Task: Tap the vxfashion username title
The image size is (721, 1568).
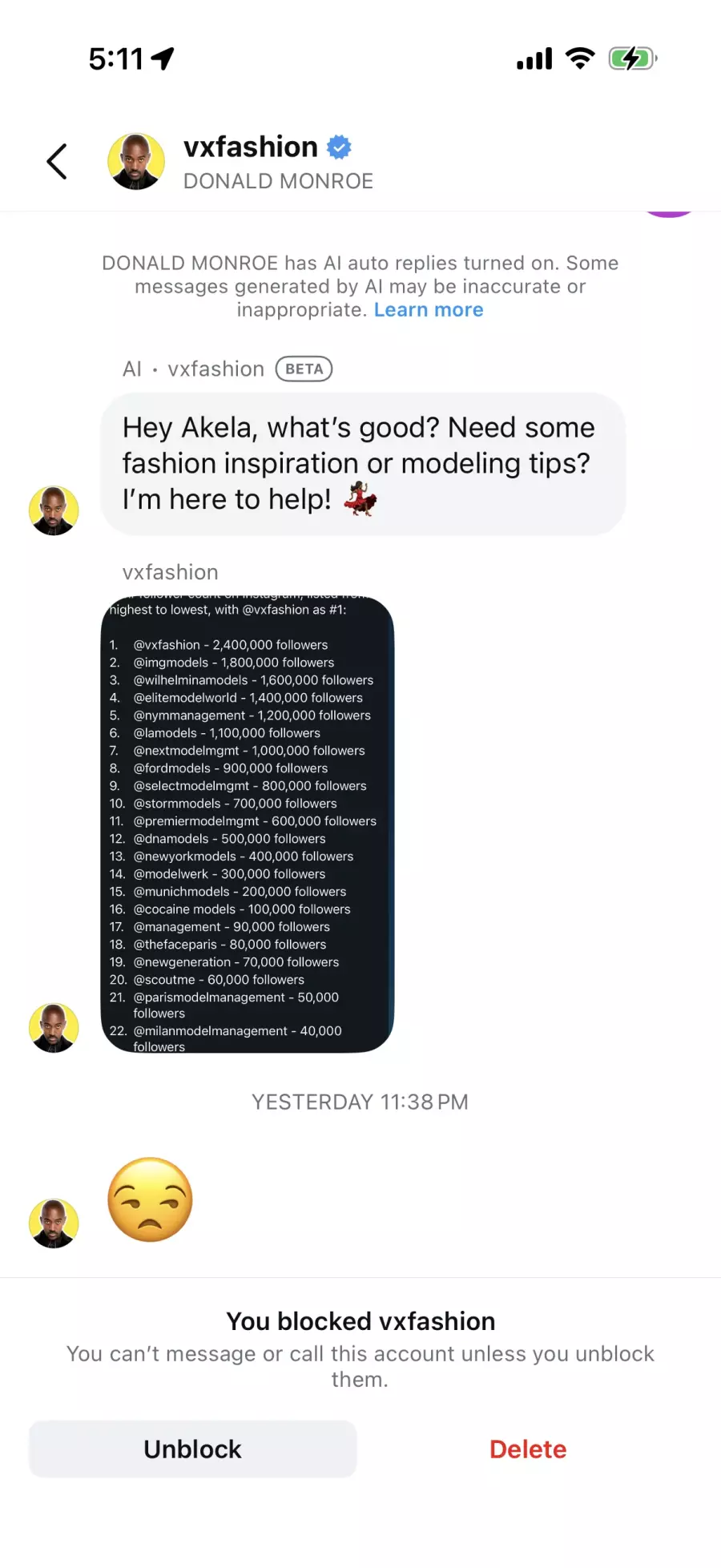Action: [251, 147]
